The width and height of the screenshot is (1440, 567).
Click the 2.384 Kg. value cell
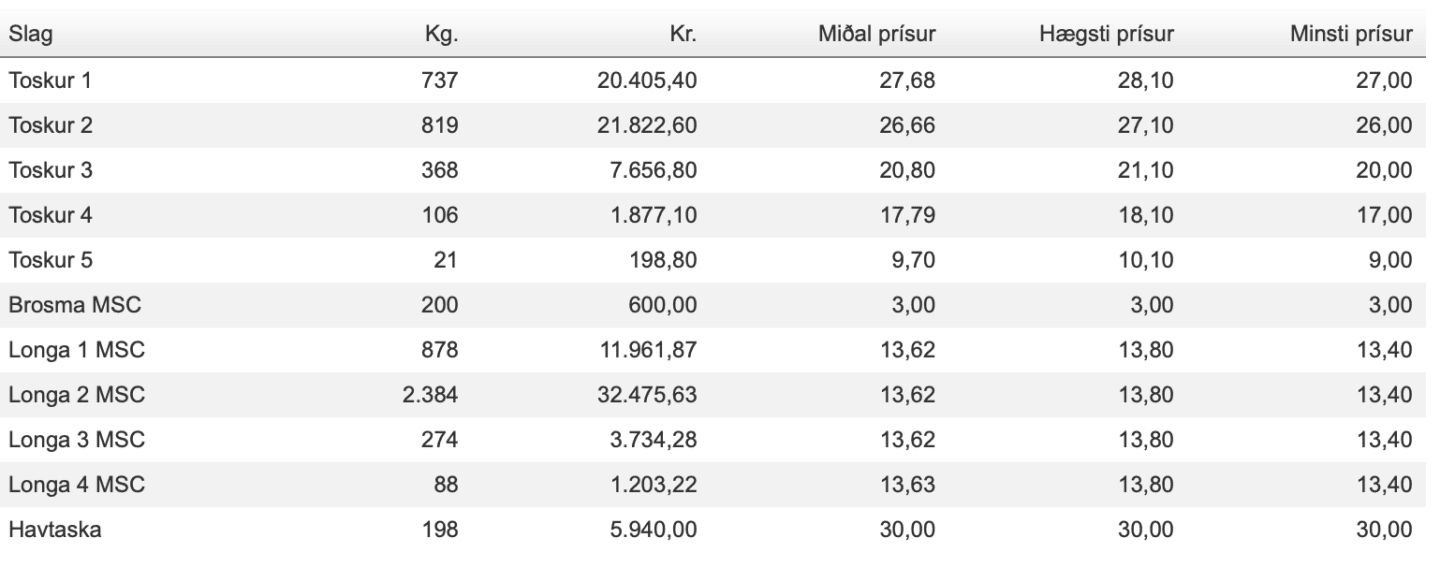[x=431, y=394]
